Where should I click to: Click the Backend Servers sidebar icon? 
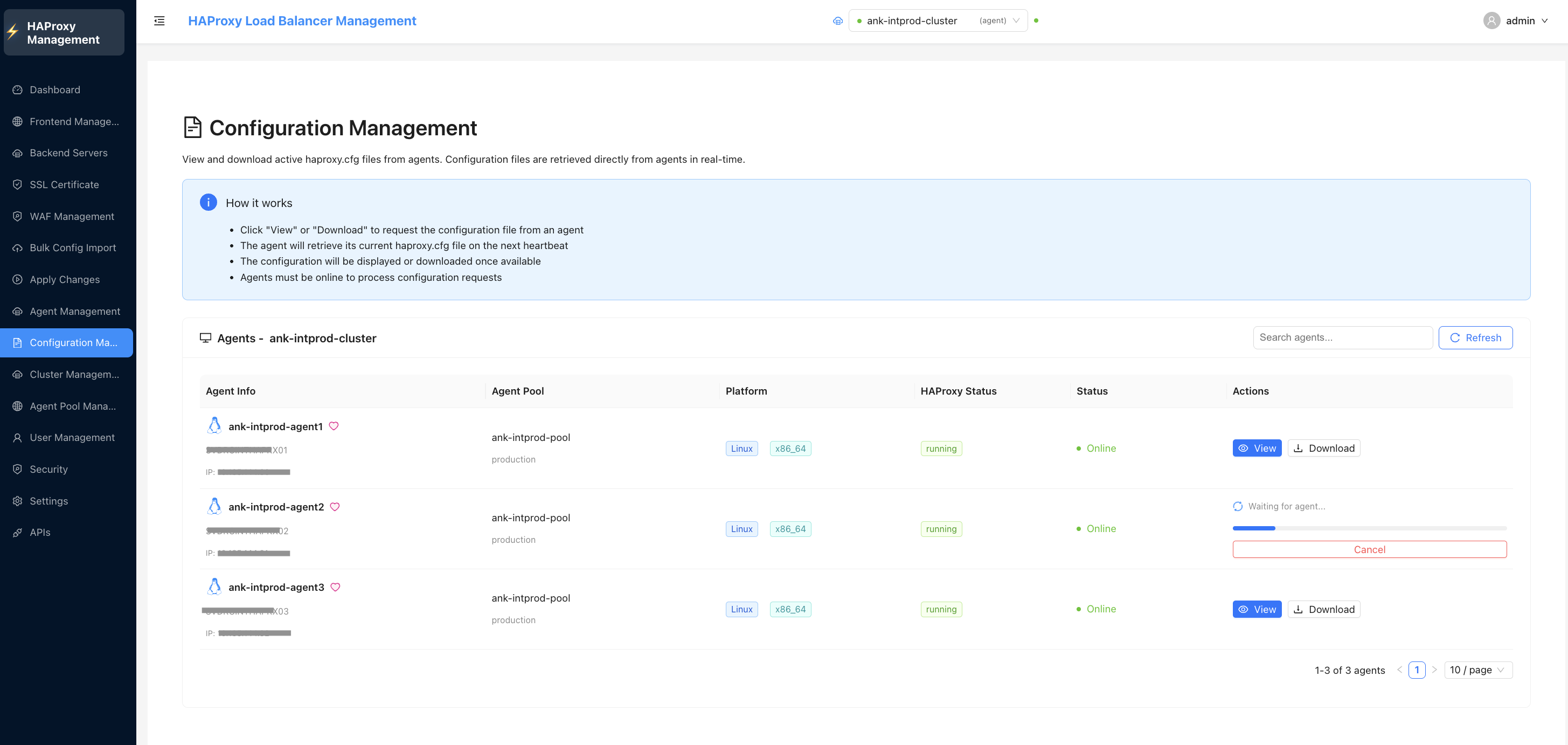coord(18,153)
